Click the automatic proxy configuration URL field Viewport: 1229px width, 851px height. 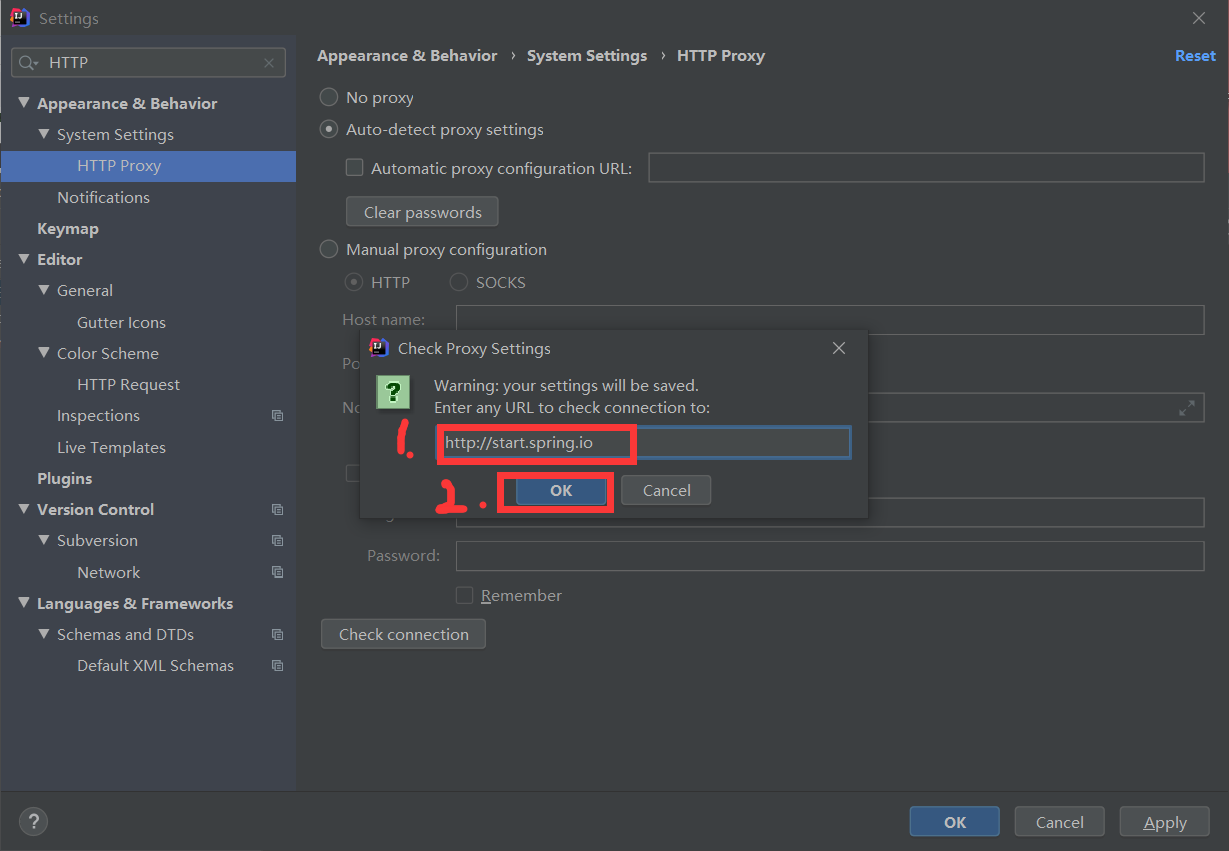[x=926, y=168]
